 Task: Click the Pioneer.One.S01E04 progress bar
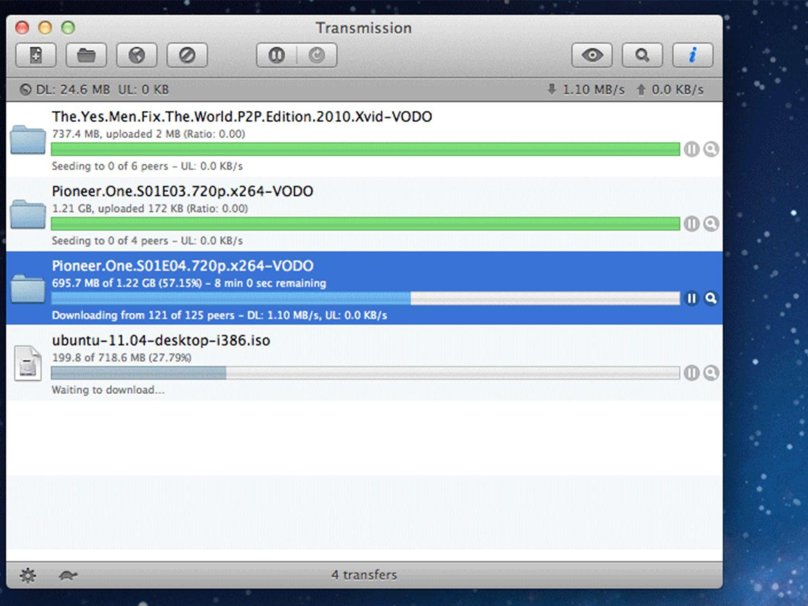365,298
